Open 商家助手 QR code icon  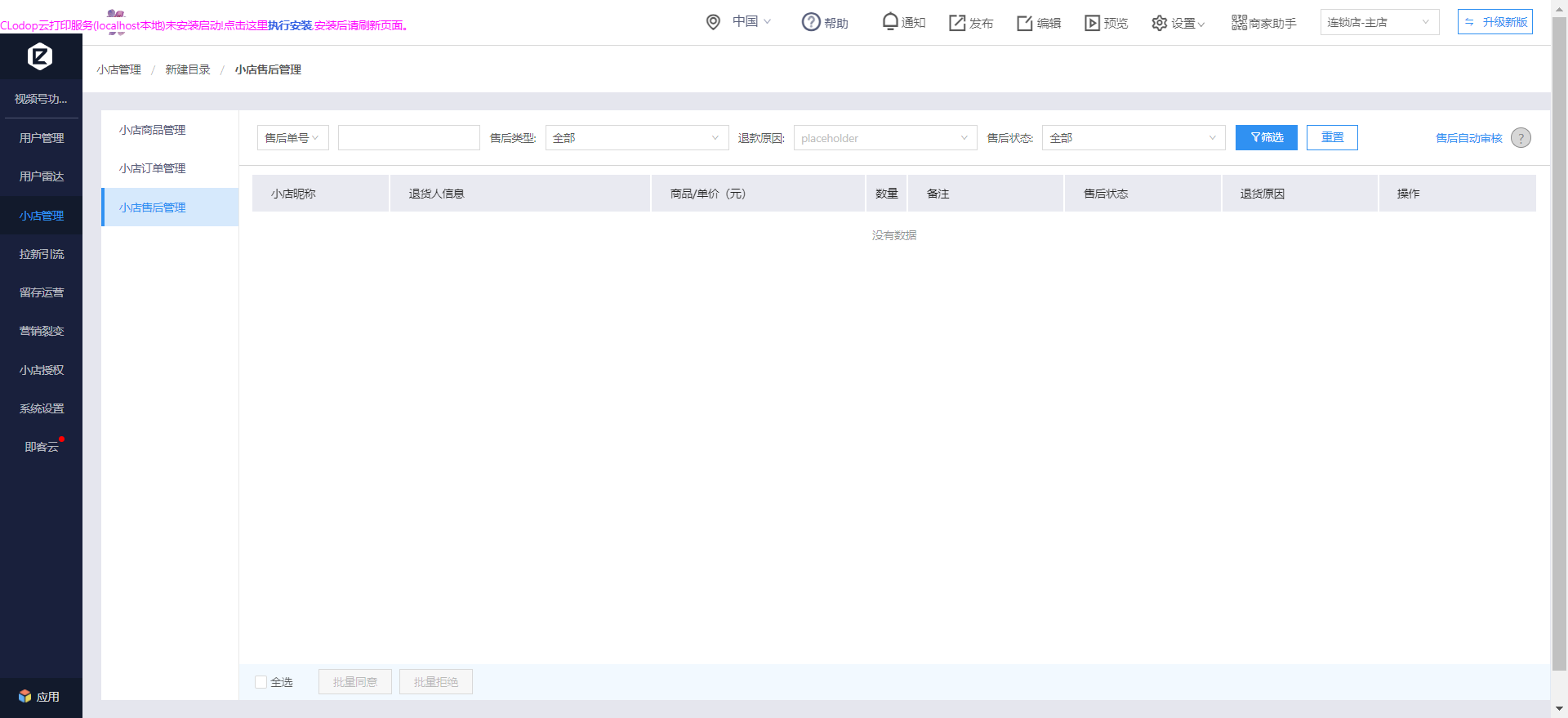(1240, 22)
